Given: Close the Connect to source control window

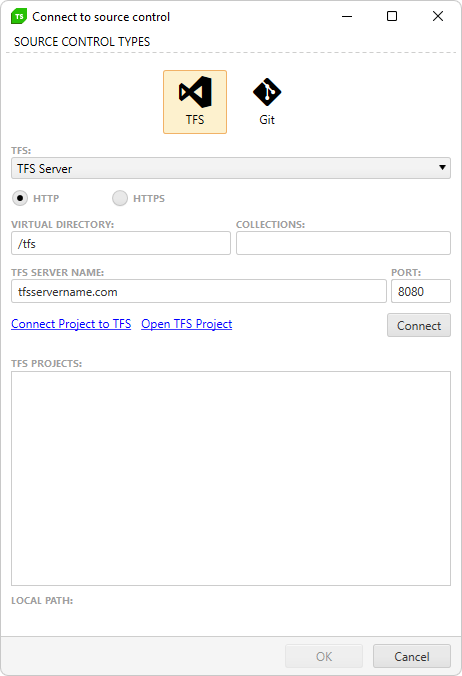Looking at the screenshot, I should 438,16.
